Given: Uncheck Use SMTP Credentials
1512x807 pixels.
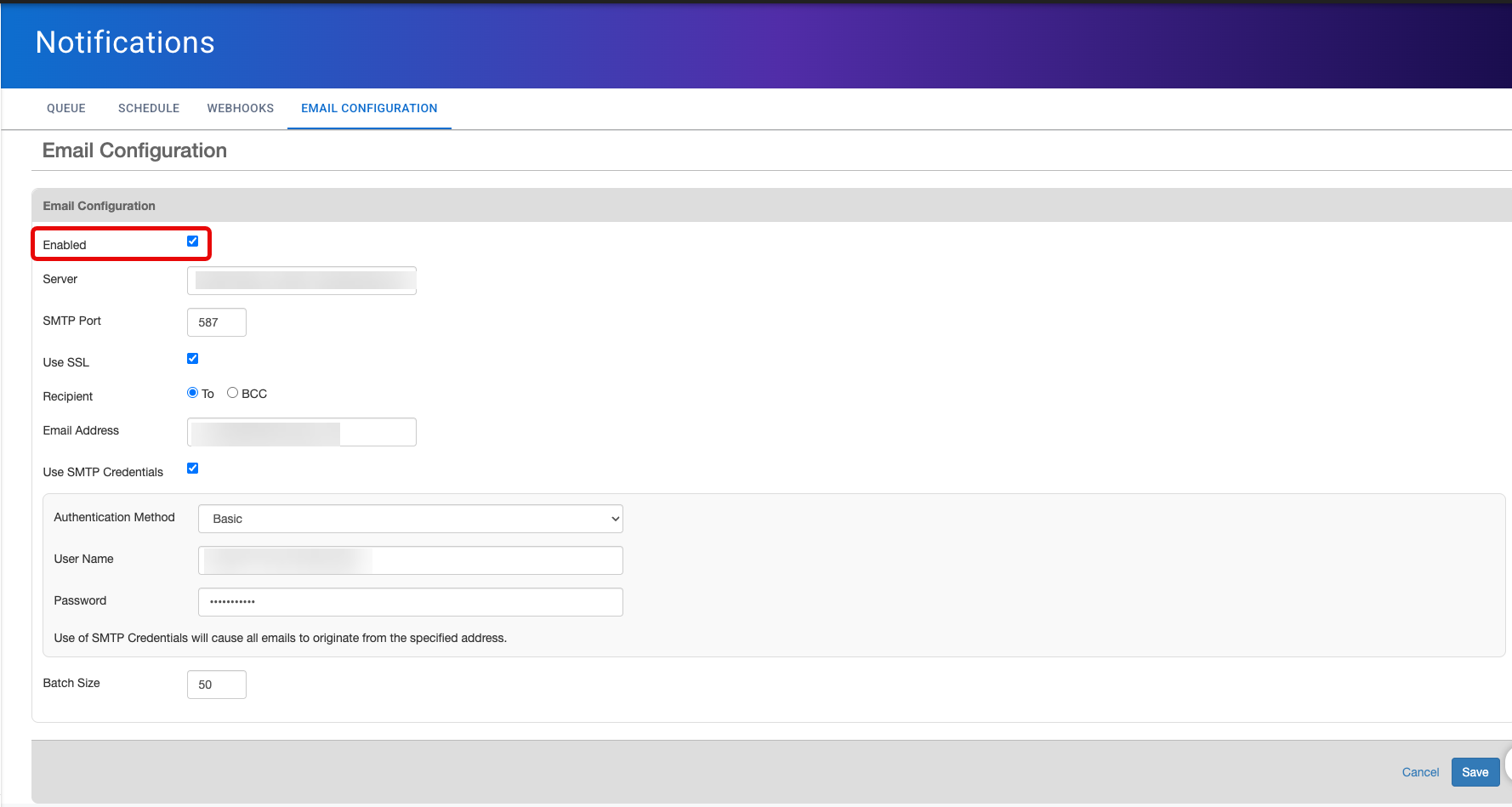Looking at the screenshot, I should point(192,468).
